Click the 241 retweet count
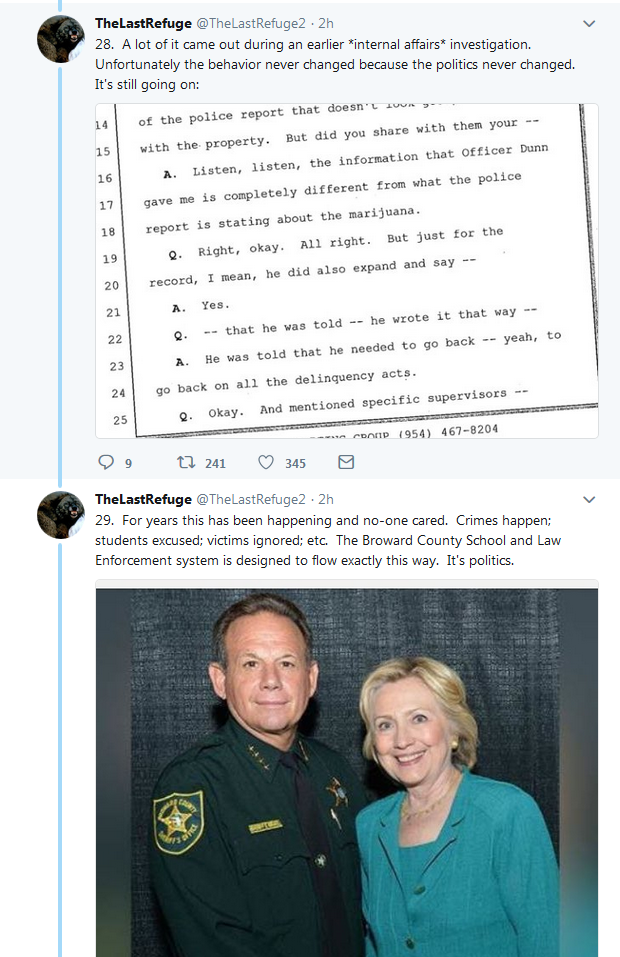The image size is (620, 957). click(215, 463)
